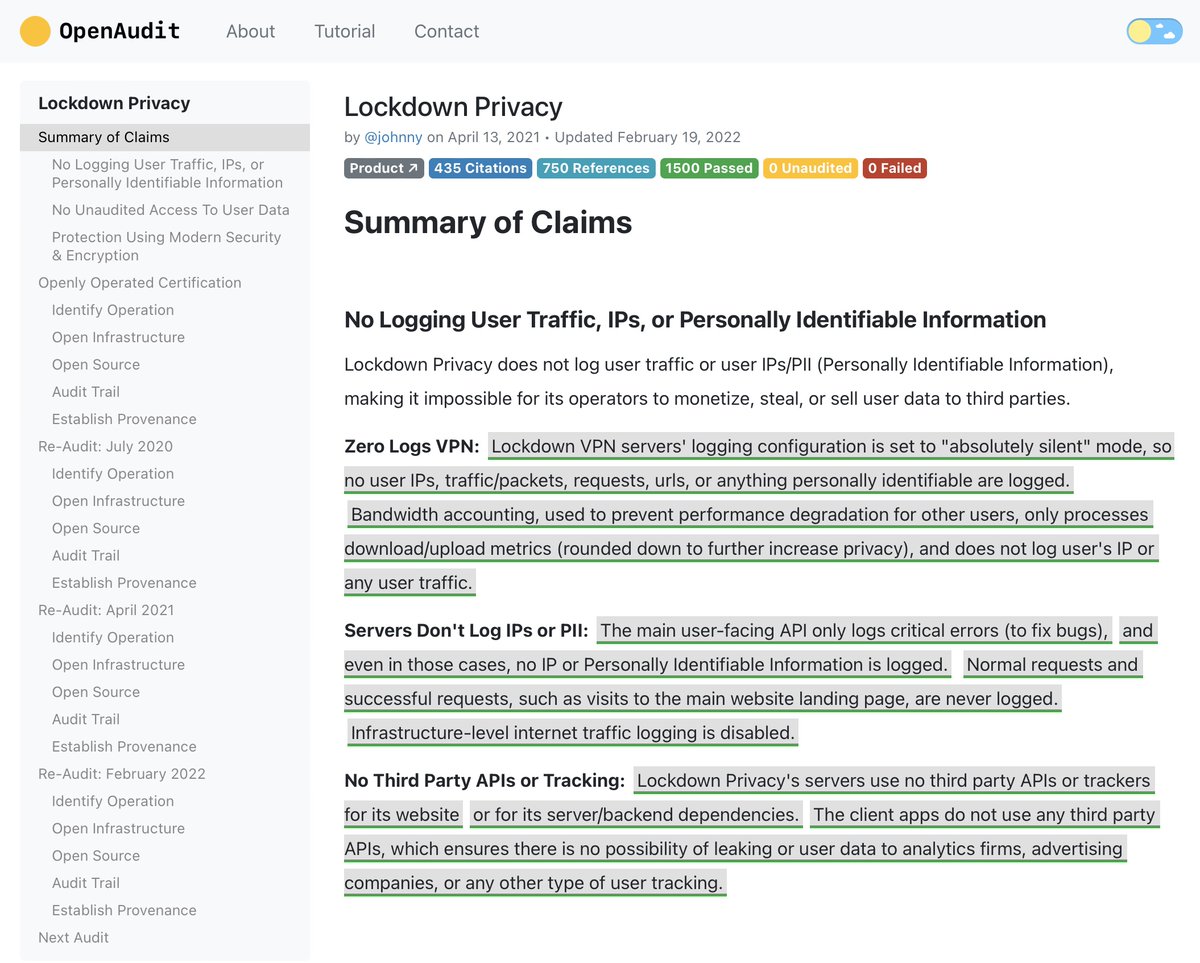Click the "Summary of Claims" main heading
Viewport: 1200px width, 963px height.
[488, 222]
